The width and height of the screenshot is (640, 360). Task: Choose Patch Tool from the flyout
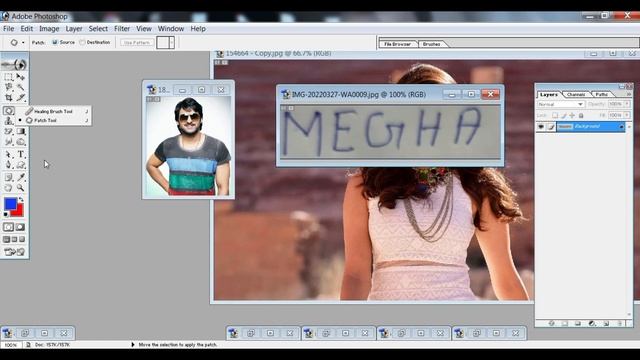coord(56,120)
